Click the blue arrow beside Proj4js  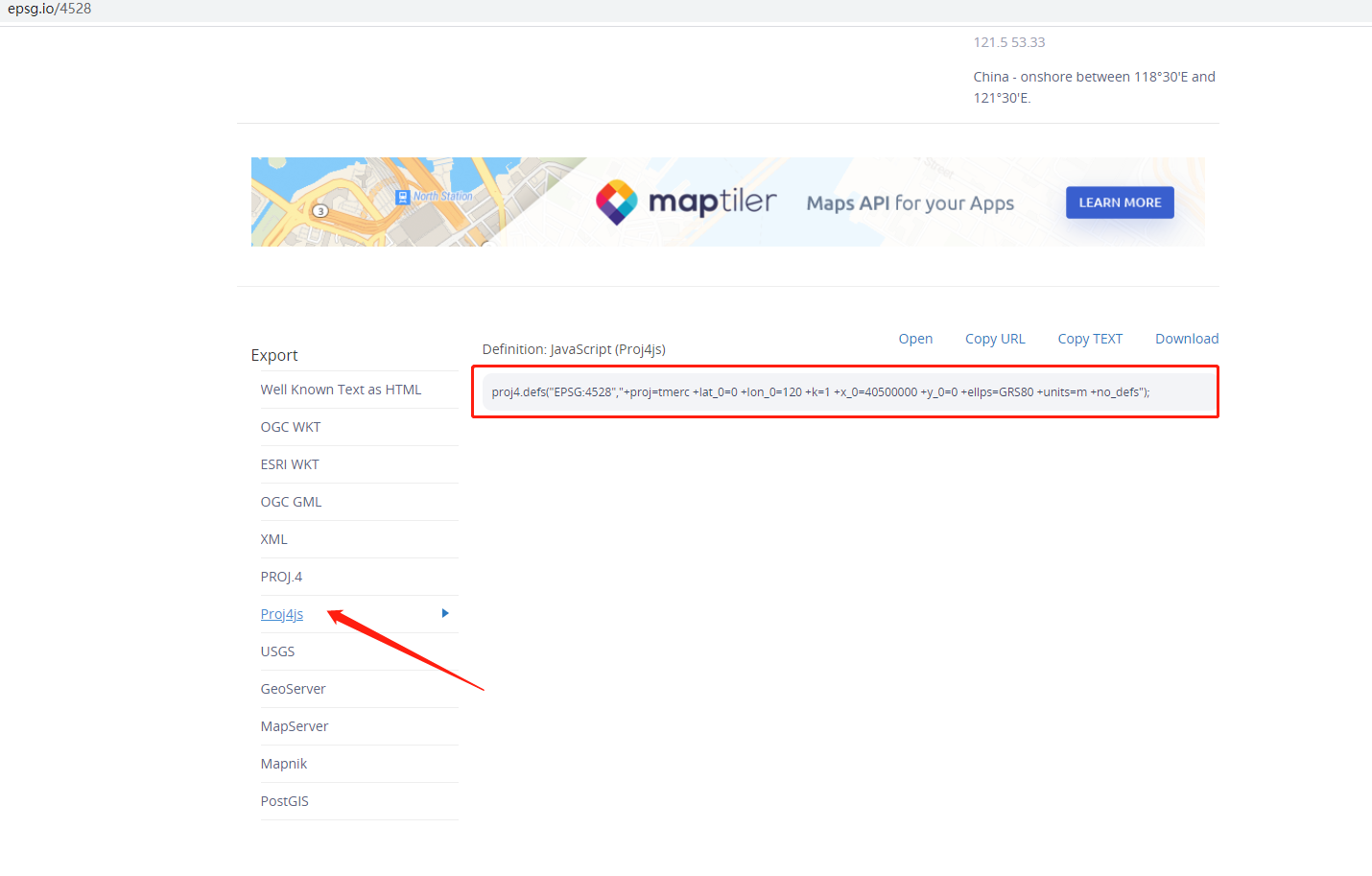(x=445, y=613)
